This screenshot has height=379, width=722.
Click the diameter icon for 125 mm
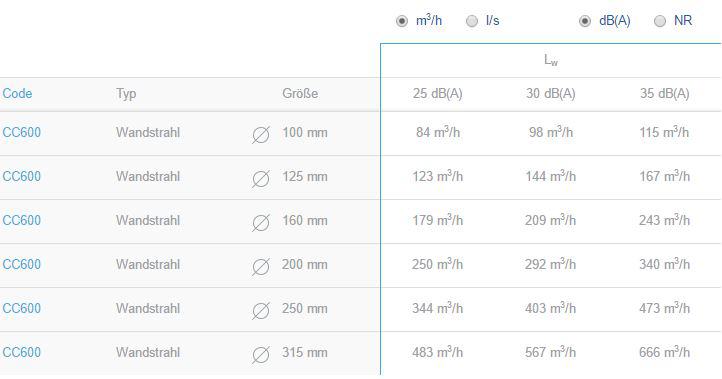point(261,179)
